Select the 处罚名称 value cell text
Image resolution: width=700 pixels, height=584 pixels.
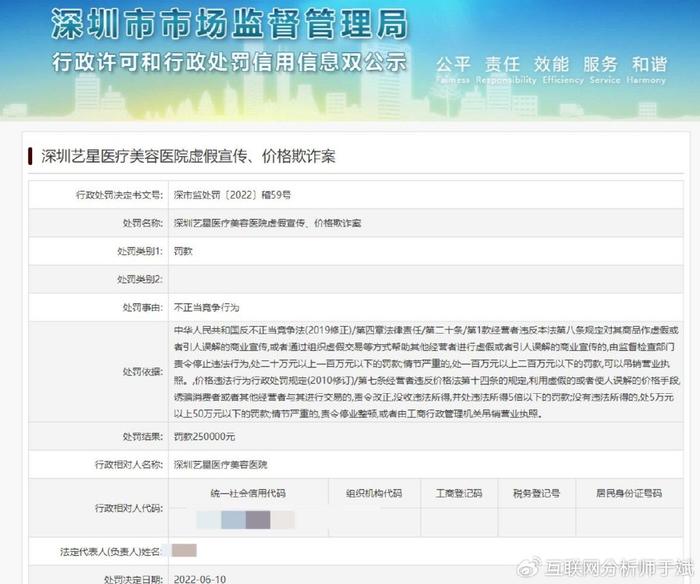click(267, 223)
